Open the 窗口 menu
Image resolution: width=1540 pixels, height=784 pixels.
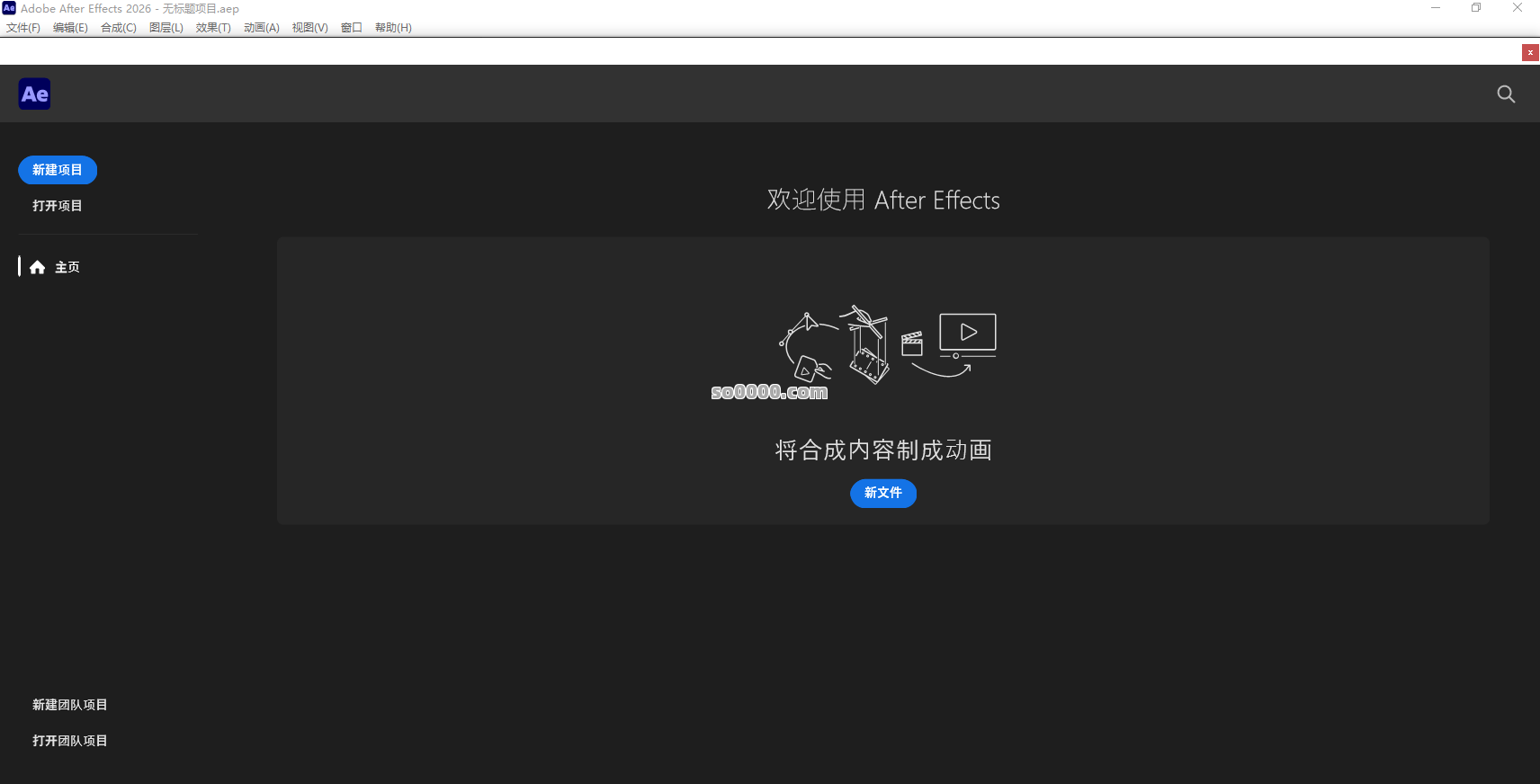click(x=351, y=28)
